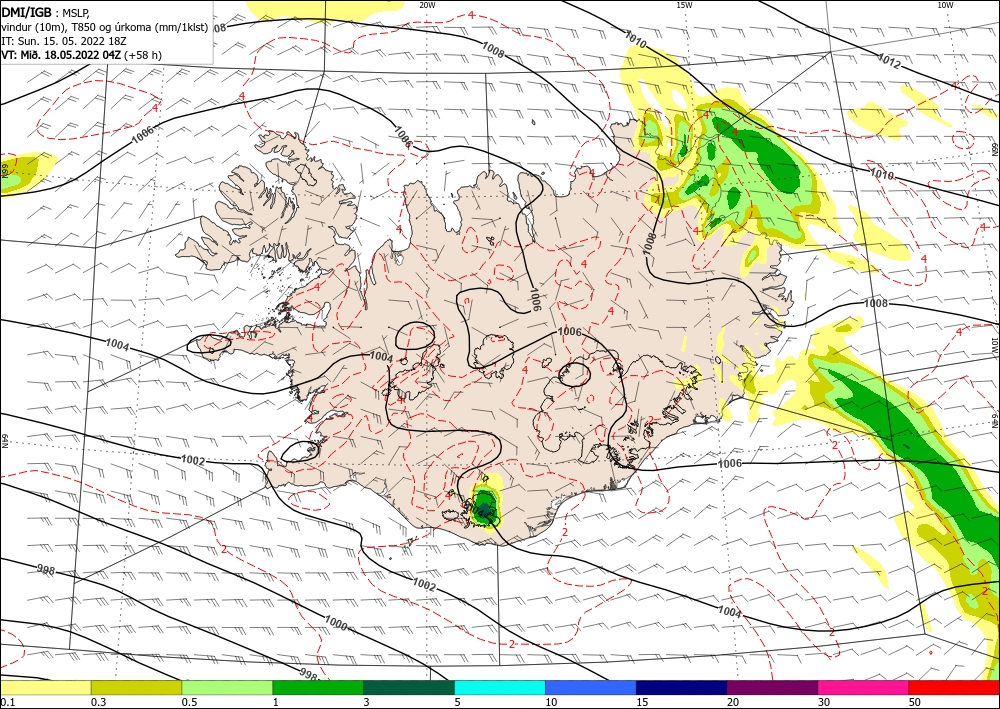Click the legend value "20"
Screen dimensions: 1000x709
(733, 702)
